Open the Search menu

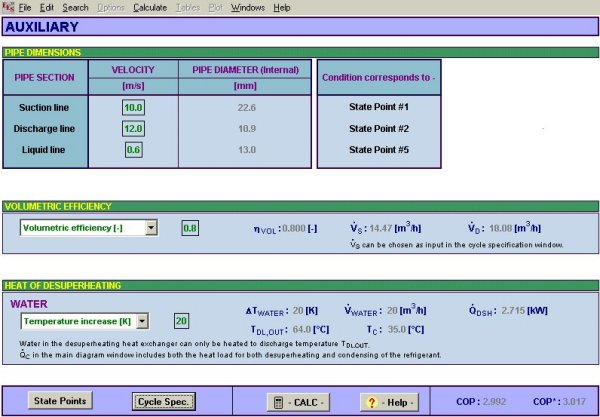point(75,8)
